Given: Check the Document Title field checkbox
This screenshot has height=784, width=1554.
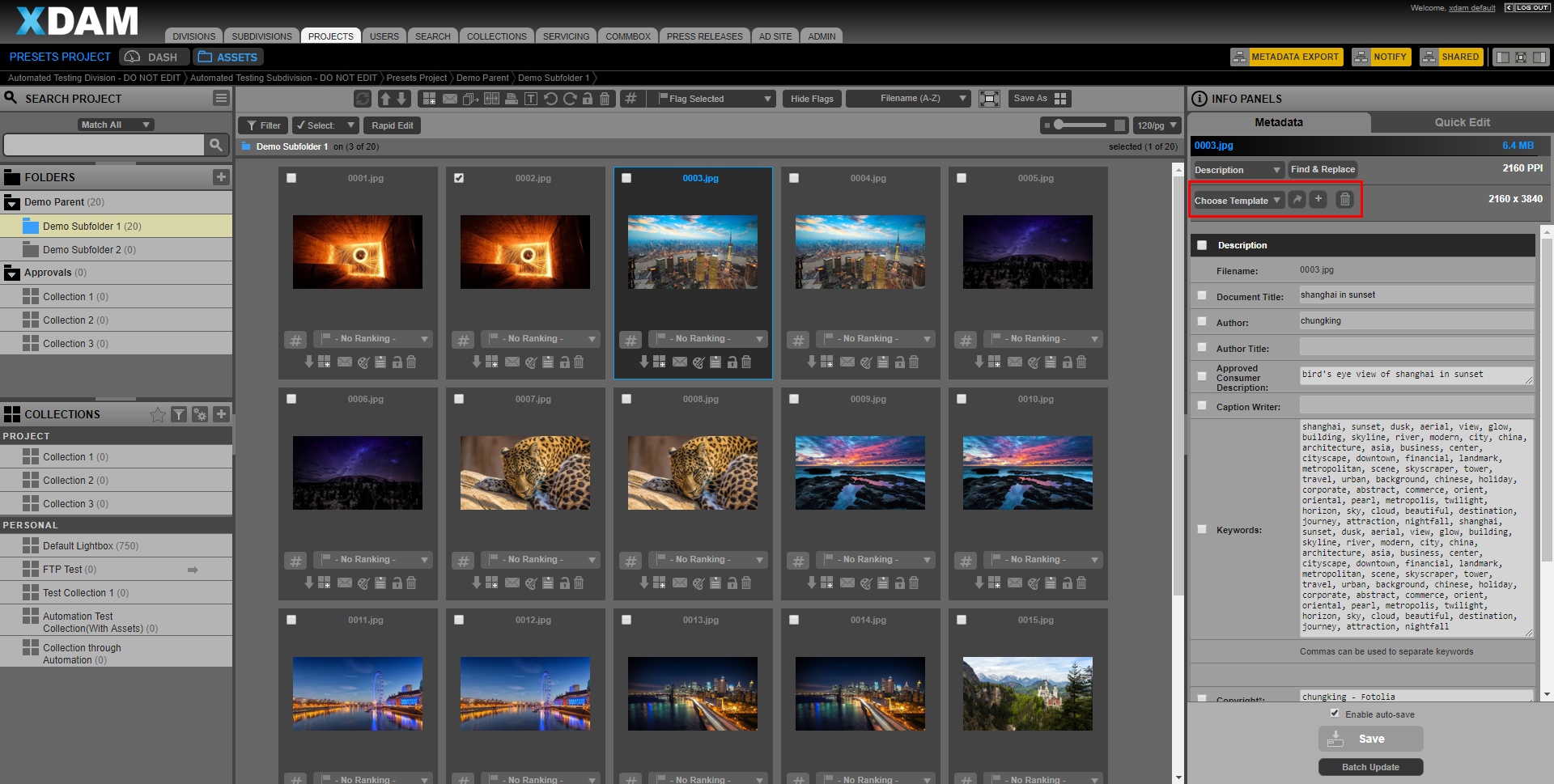Looking at the screenshot, I should [x=1202, y=296].
